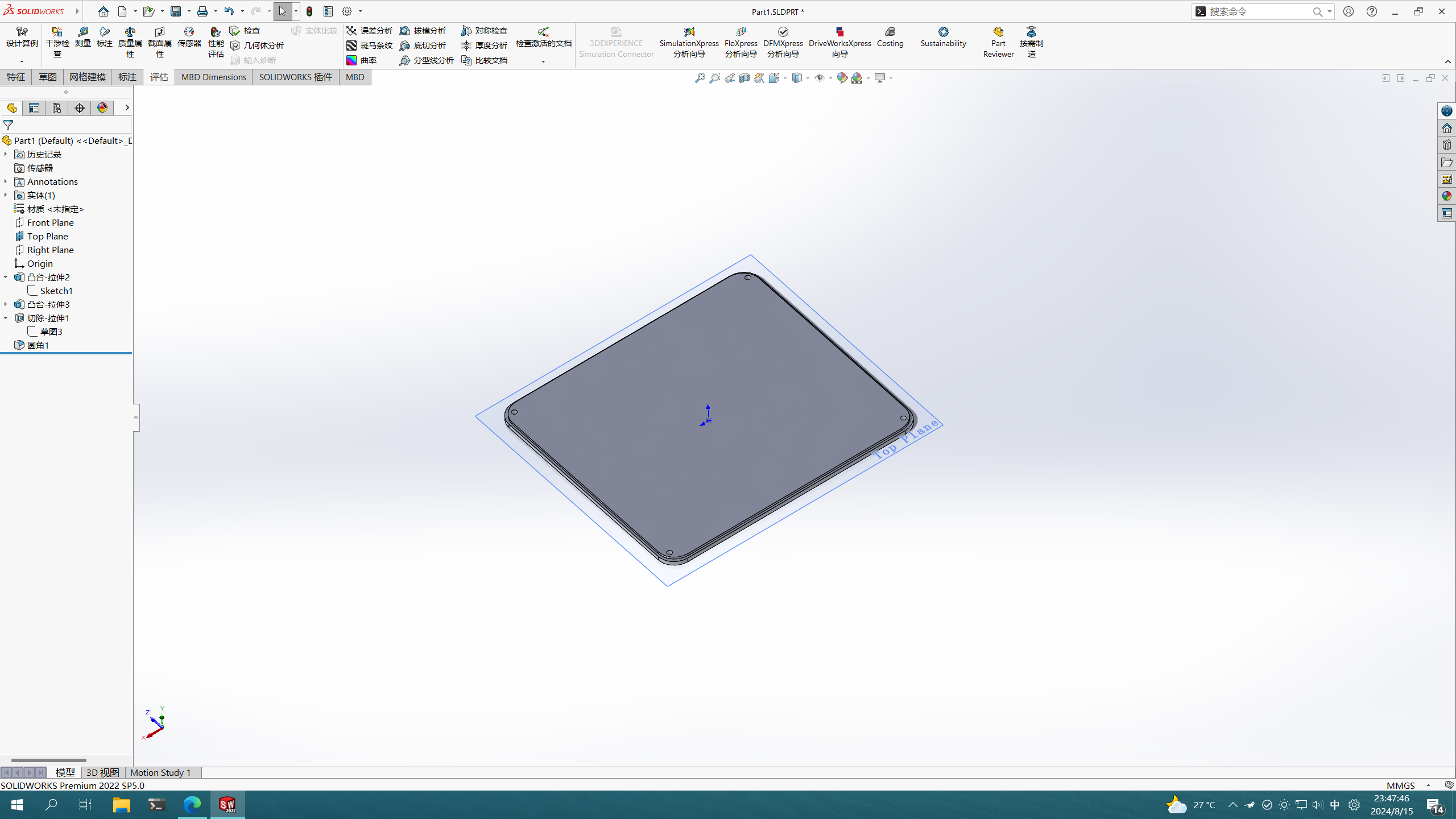
Task: Open the Costing tool
Action: pyautogui.click(x=890, y=36)
